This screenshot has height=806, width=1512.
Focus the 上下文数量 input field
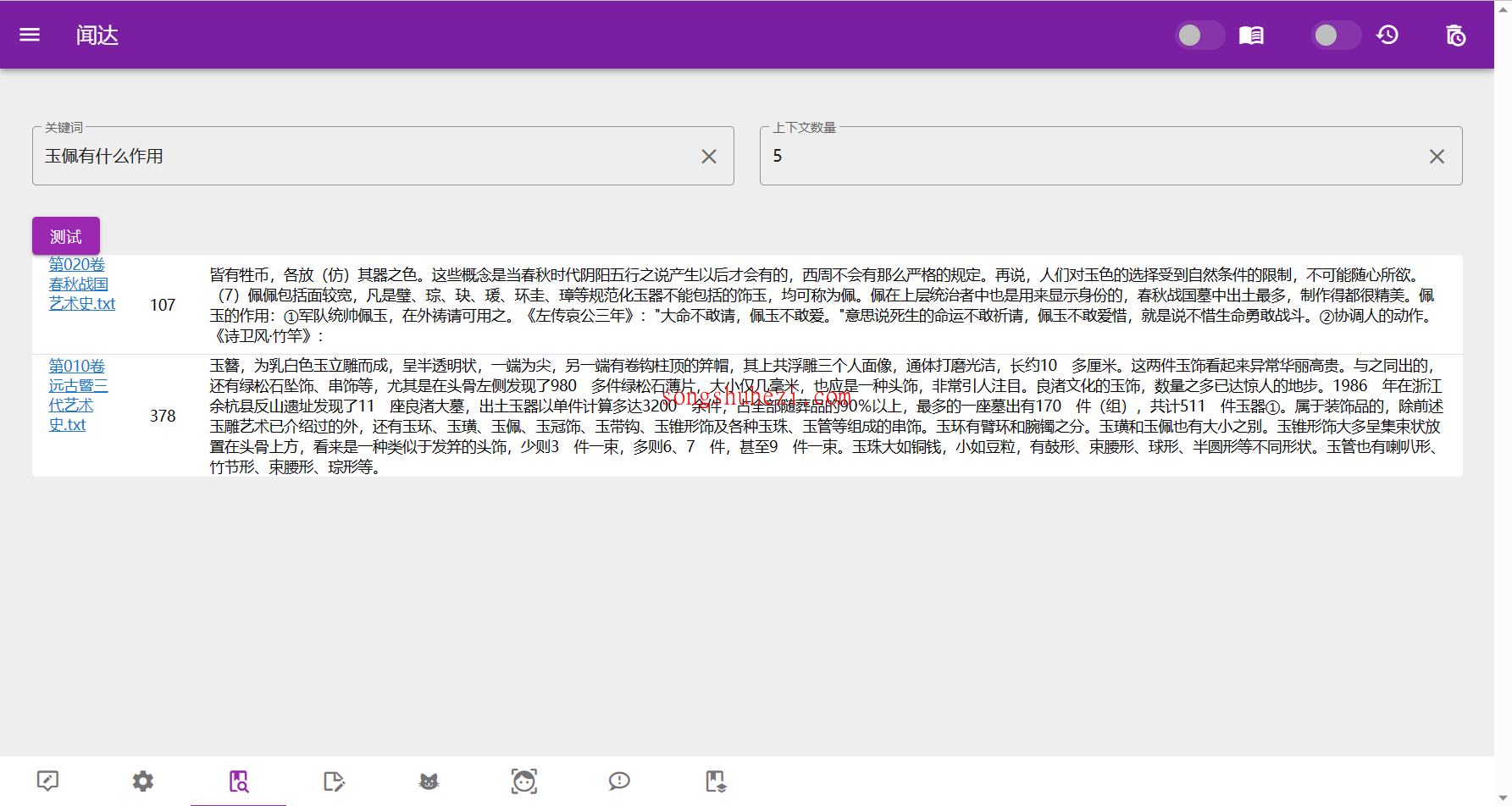coord(1110,156)
